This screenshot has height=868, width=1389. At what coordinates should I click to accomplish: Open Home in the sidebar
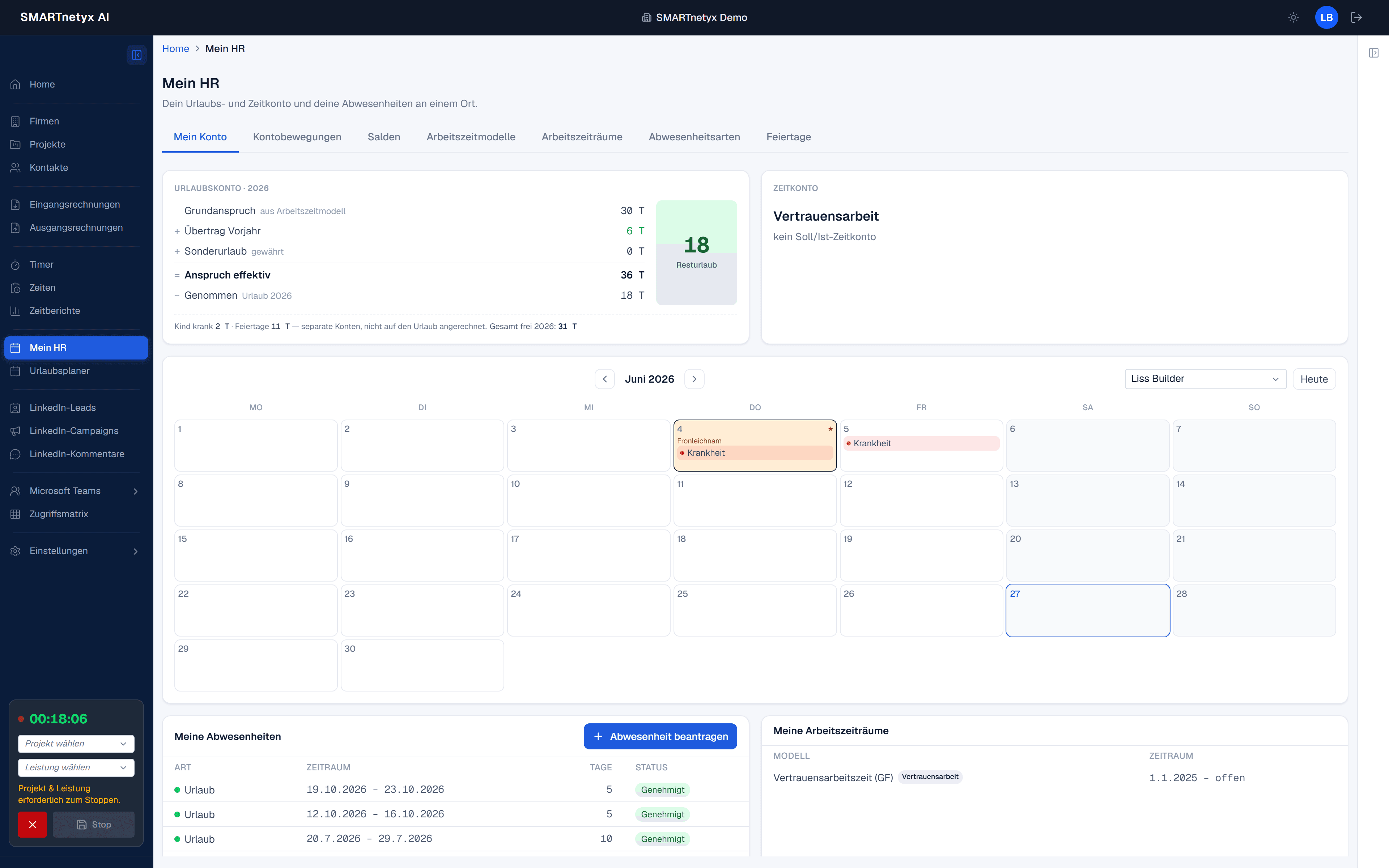[76, 84]
